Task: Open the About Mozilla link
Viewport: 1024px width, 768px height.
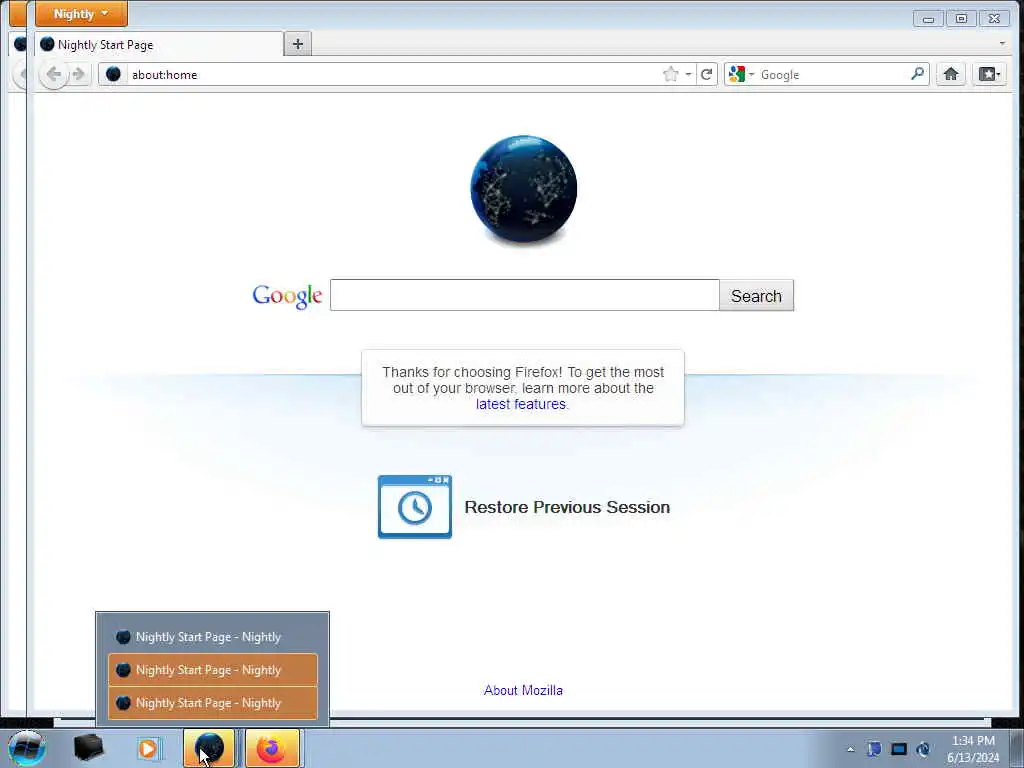Action: point(523,690)
